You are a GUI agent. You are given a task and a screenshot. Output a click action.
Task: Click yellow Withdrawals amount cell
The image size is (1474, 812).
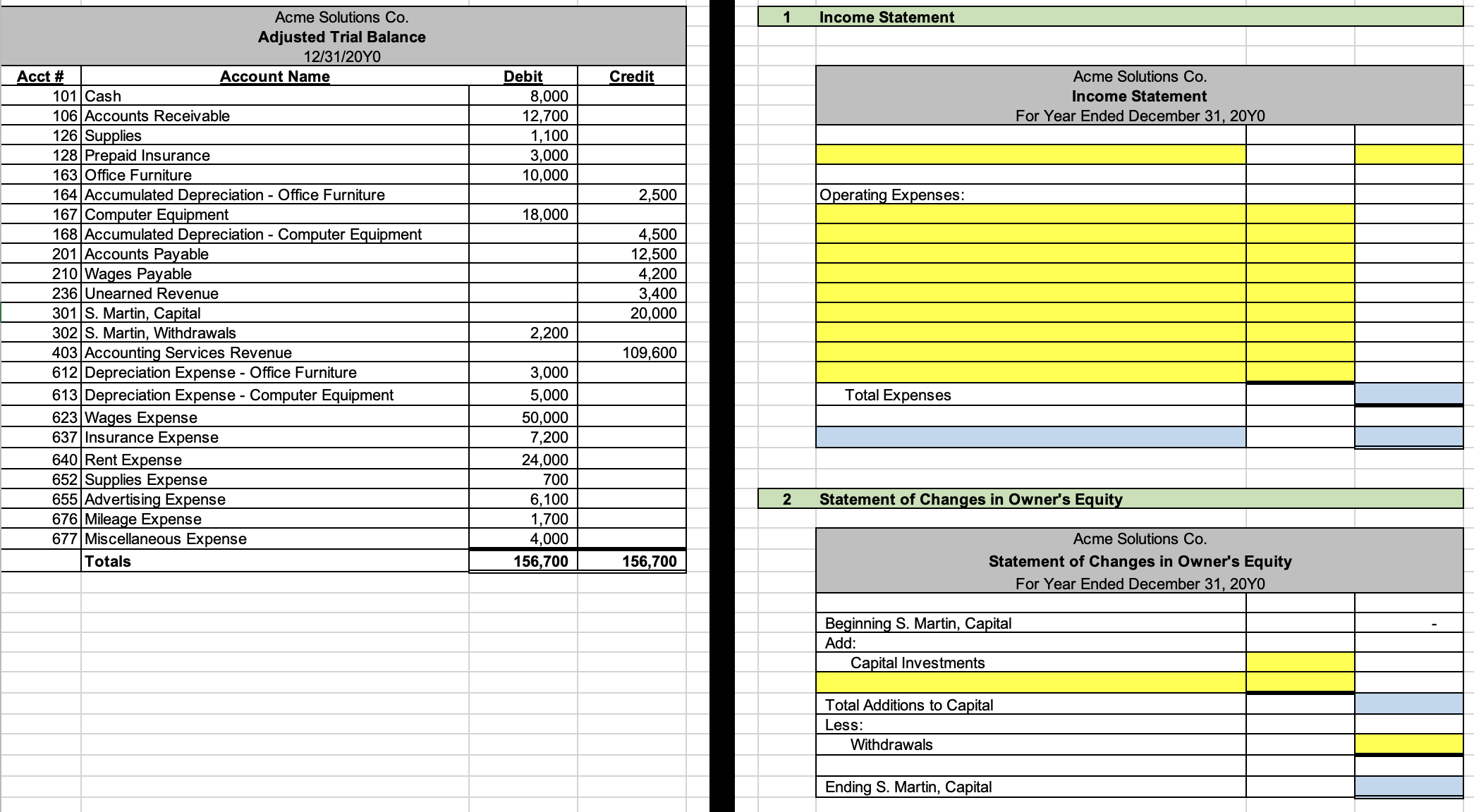(x=1408, y=744)
